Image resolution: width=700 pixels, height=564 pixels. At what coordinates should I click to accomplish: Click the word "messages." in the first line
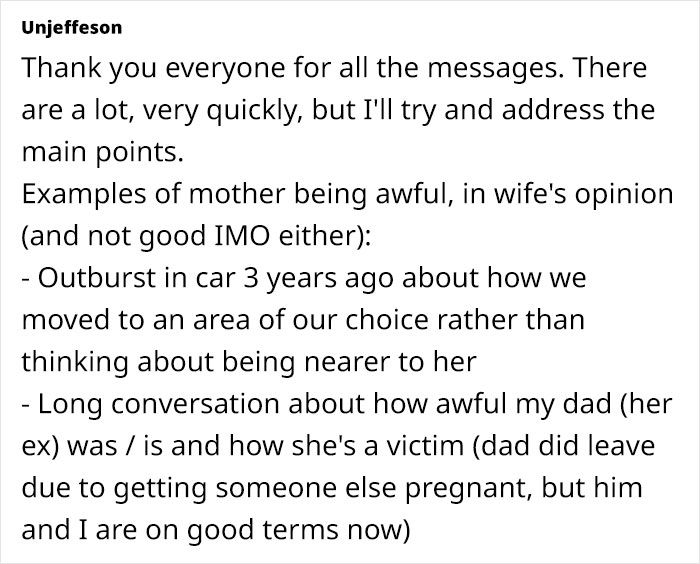click(496, 68)
